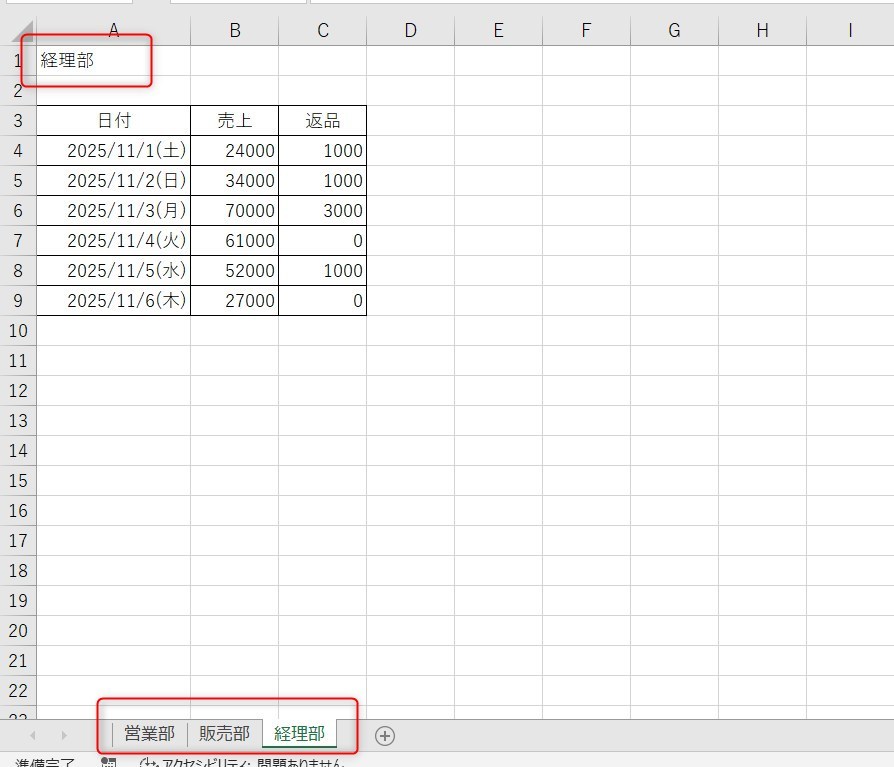Click row 15 header

pyautogui.click(x=17, y=481)
